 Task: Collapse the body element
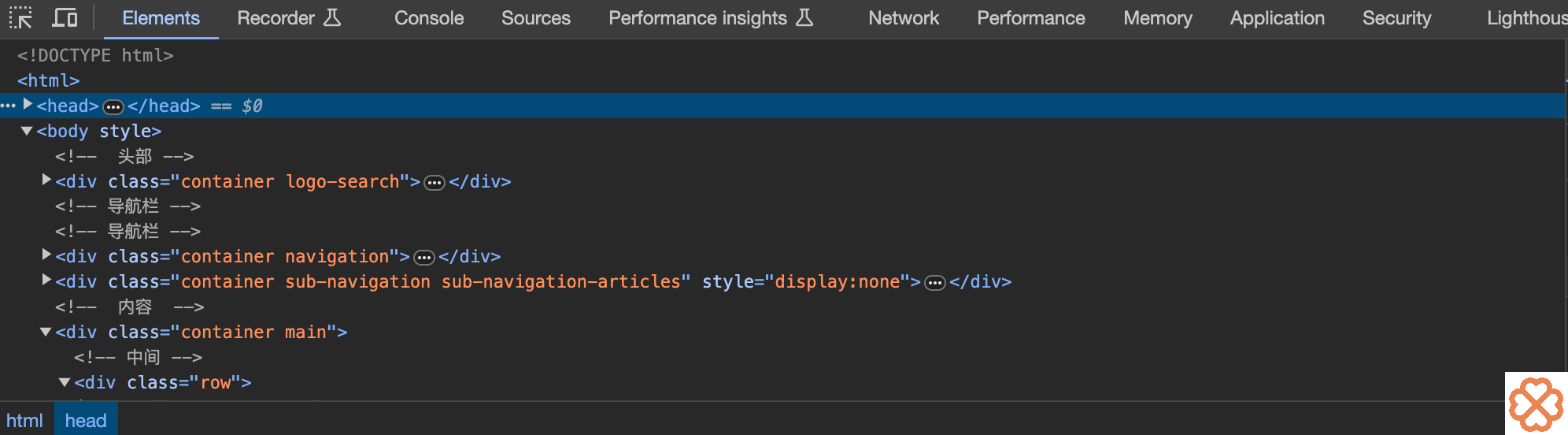(x=27, y=131)
